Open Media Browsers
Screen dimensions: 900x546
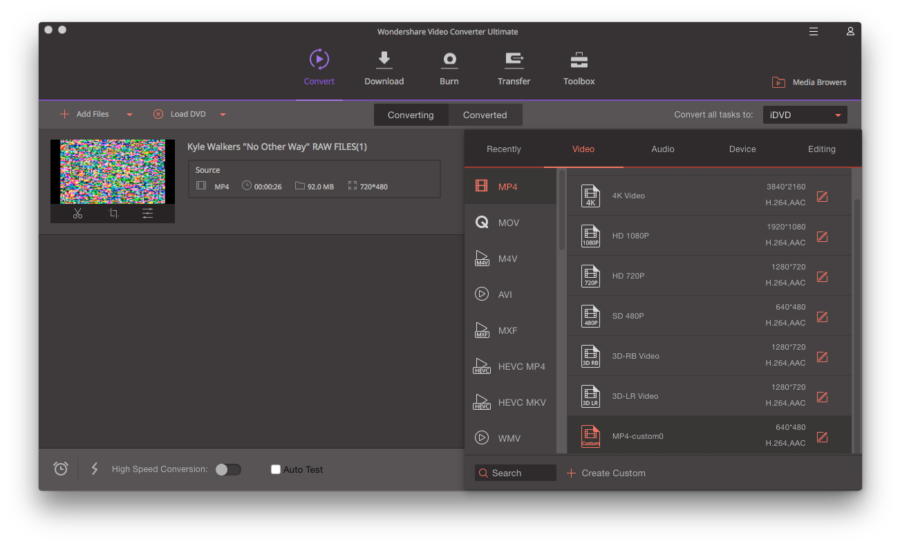[x=809, y=82]
